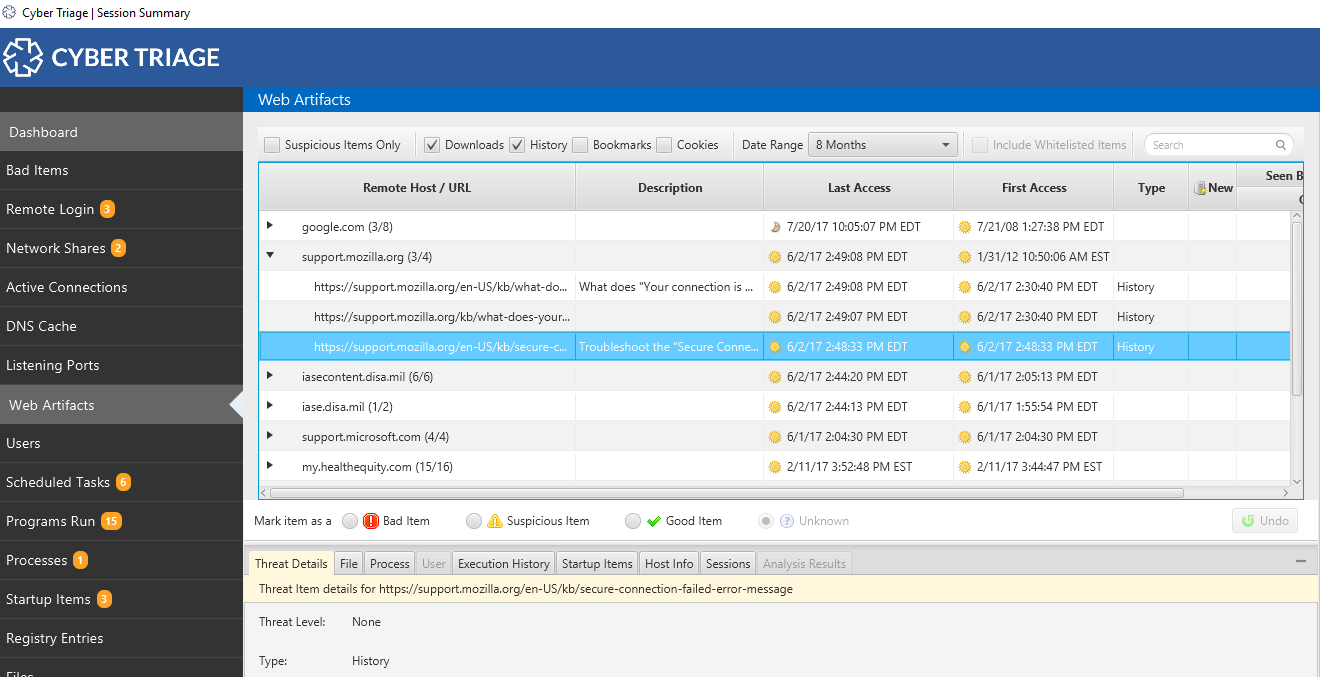Image resolution: width=1320 pixels, height=677 pixels.
Task: Click the moon icon in google.com row
Action: click(x=774, y=227)
